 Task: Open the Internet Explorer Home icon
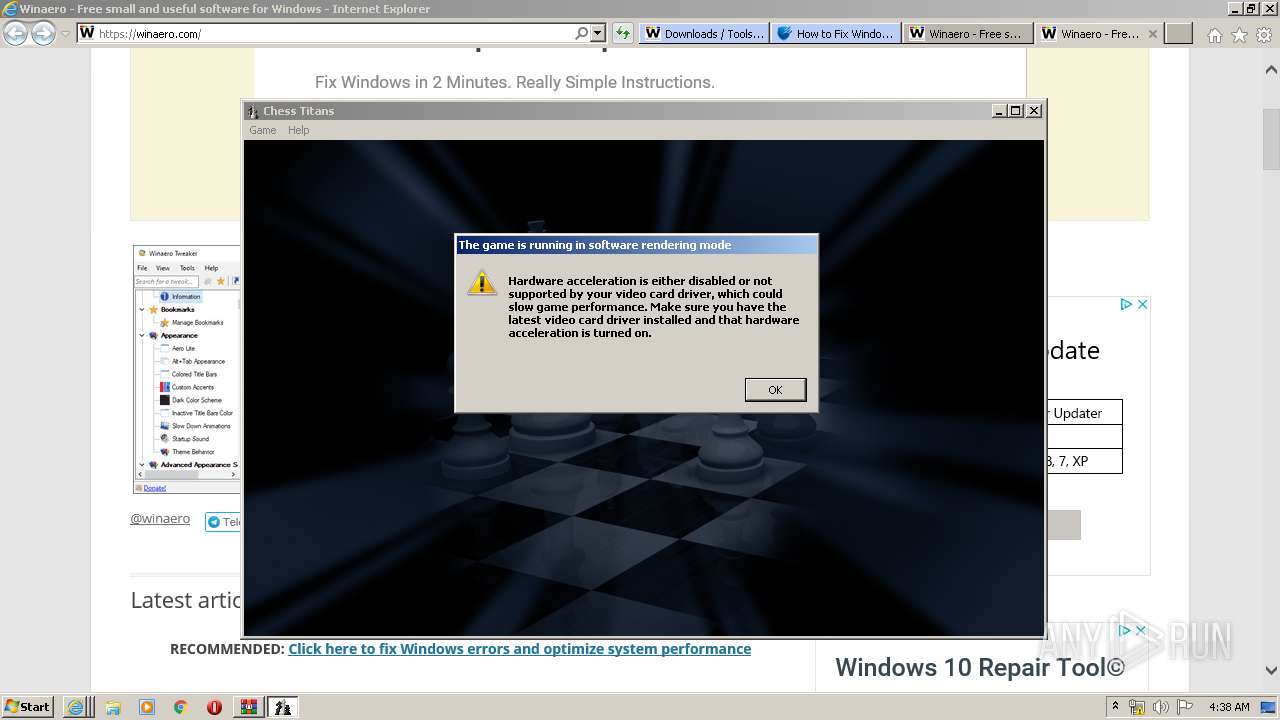pos(1214,34)
